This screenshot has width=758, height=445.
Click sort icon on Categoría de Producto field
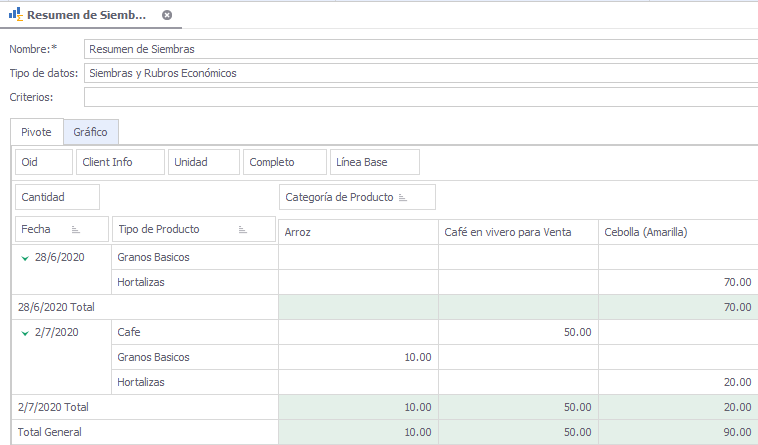click(x=403, y=198)
